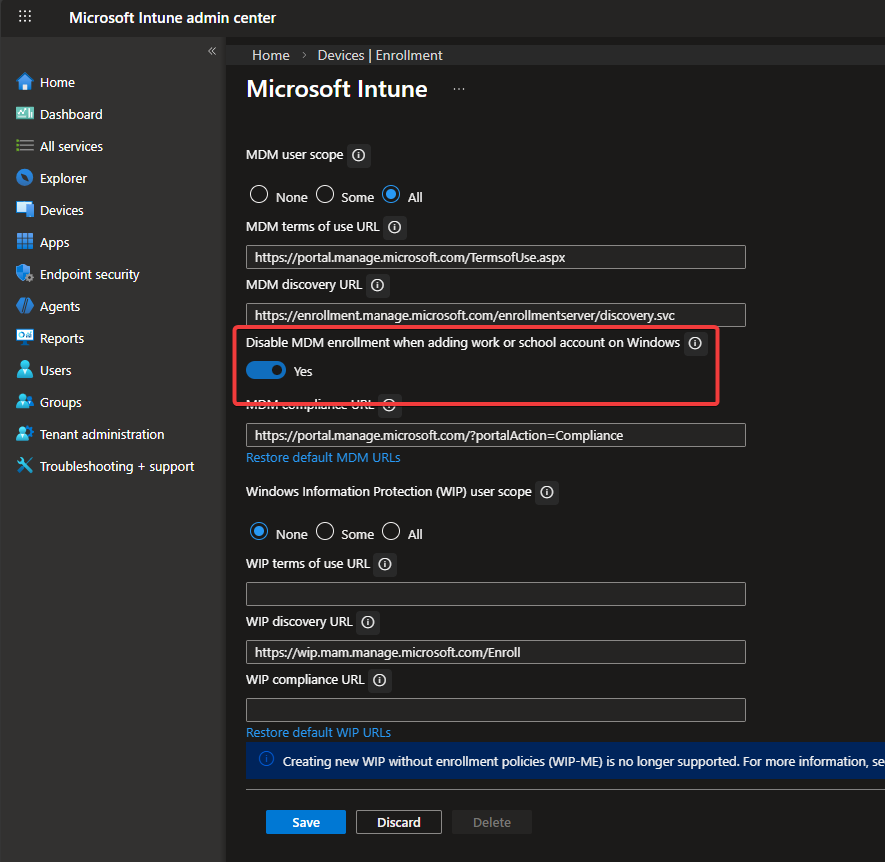The width and height of the screenshot is (885, 862).
Task: Open the Devices section
Action: [62, 211]
